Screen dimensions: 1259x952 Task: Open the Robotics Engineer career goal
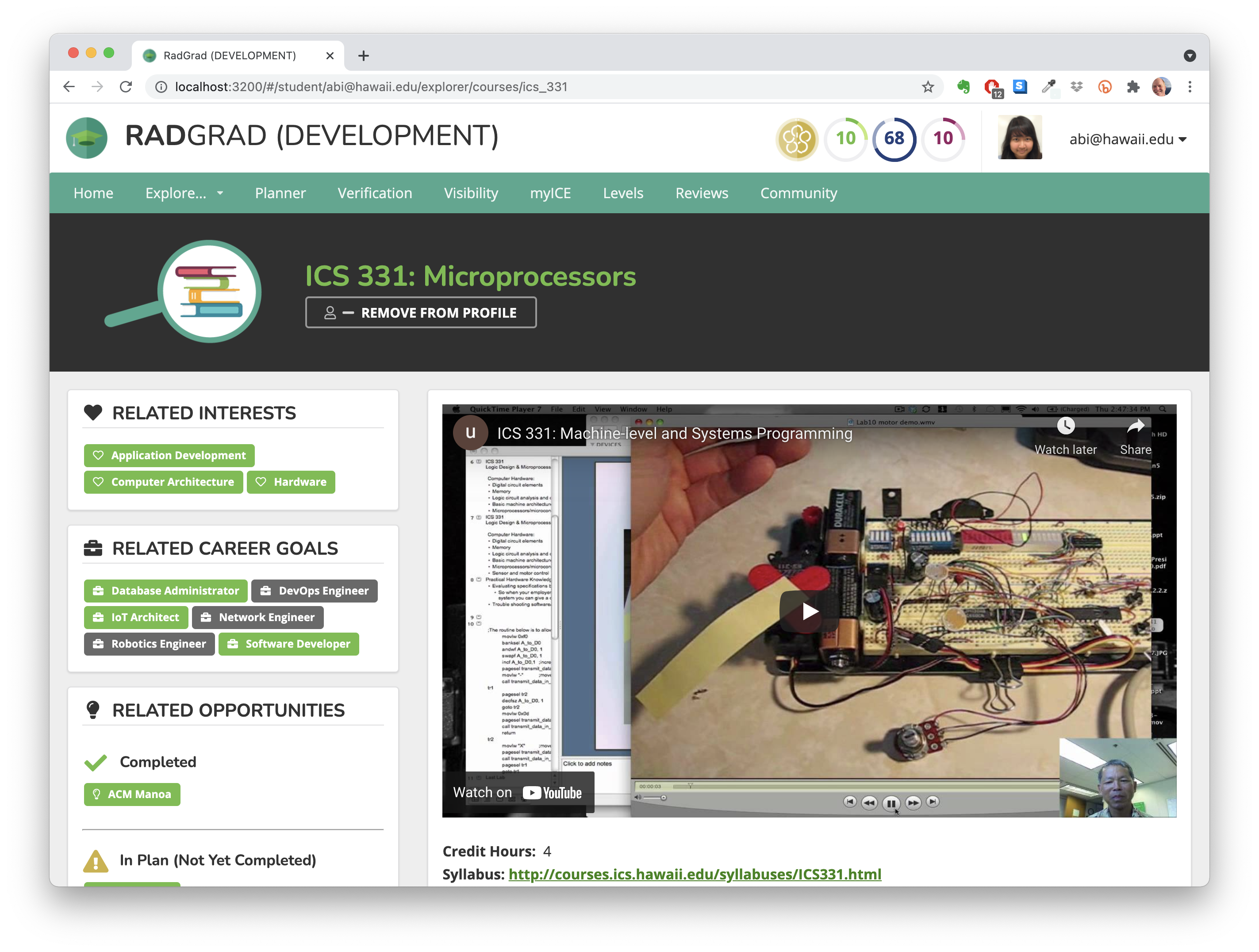click(x=149, y=644)
